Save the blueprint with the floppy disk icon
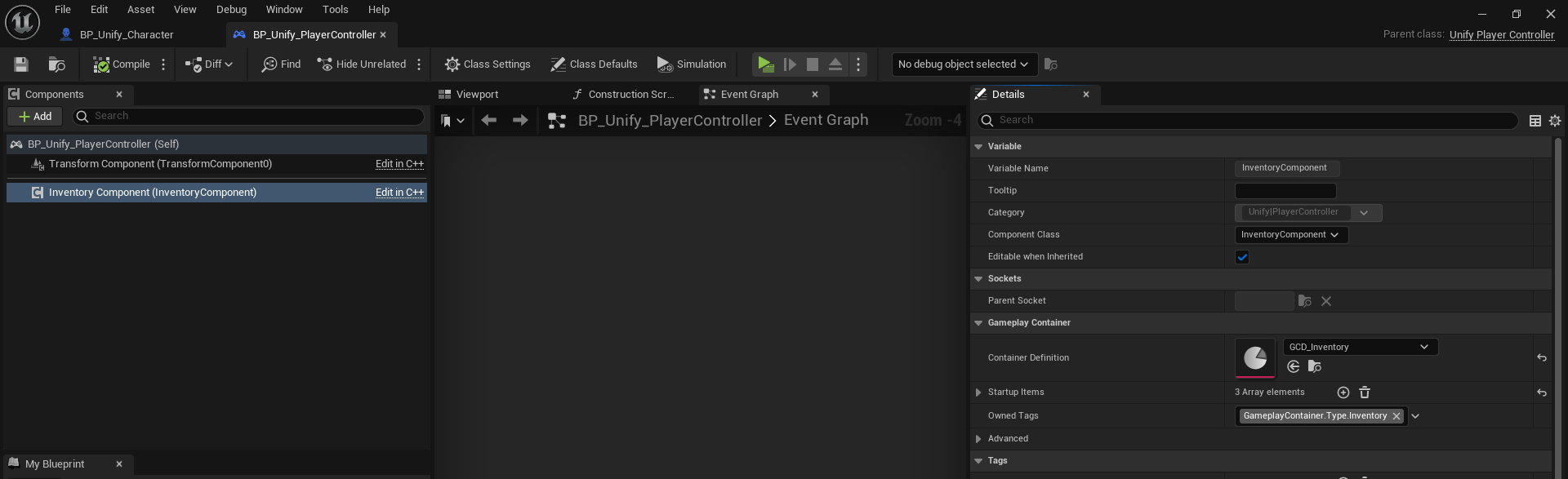 click(x=21, y=64)
